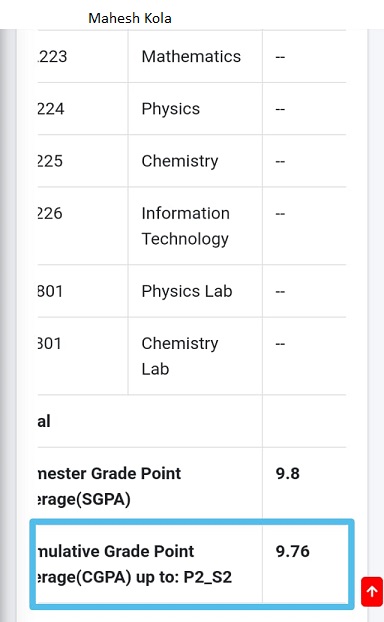Viewport: 384px width, 622px height.
Task: Click the Cumulative Grade Point Average label
Action: 135,564
